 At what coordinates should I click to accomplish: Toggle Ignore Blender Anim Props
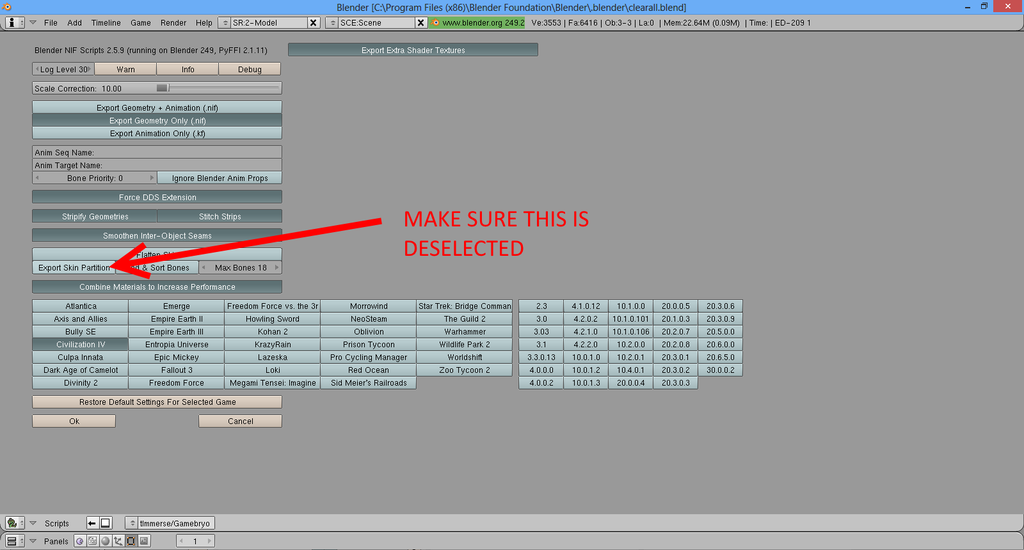pos(219,178)
